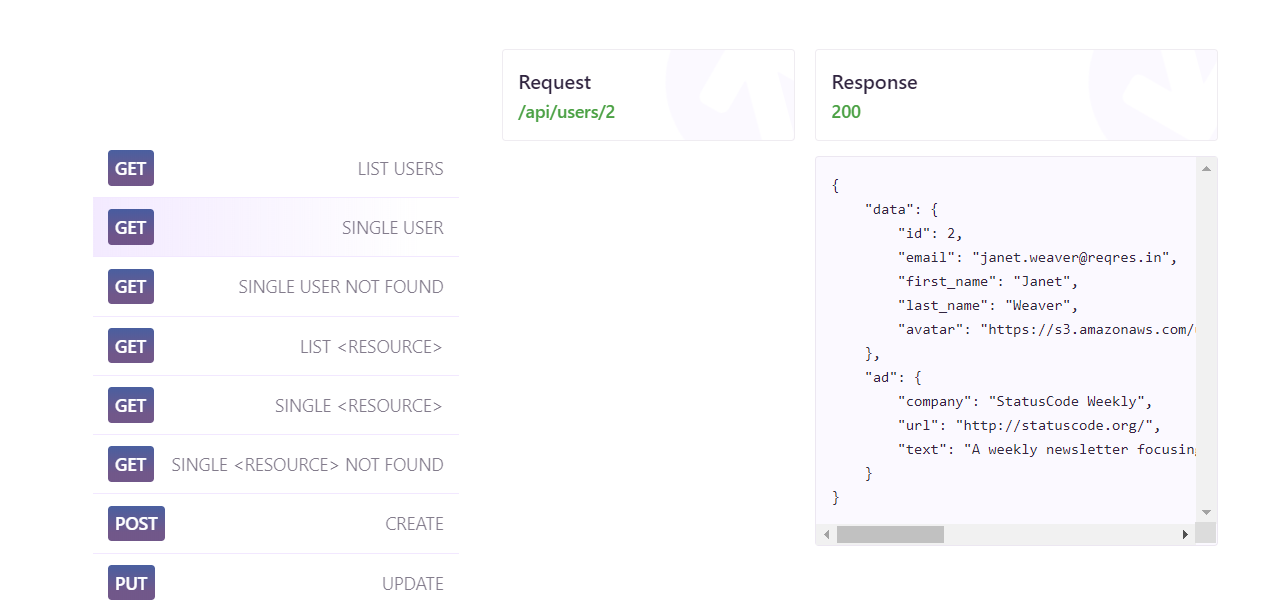Viewport: 1280px width, 611px height.
Task: Select the UPDATE endpoint
Action: 412,582
